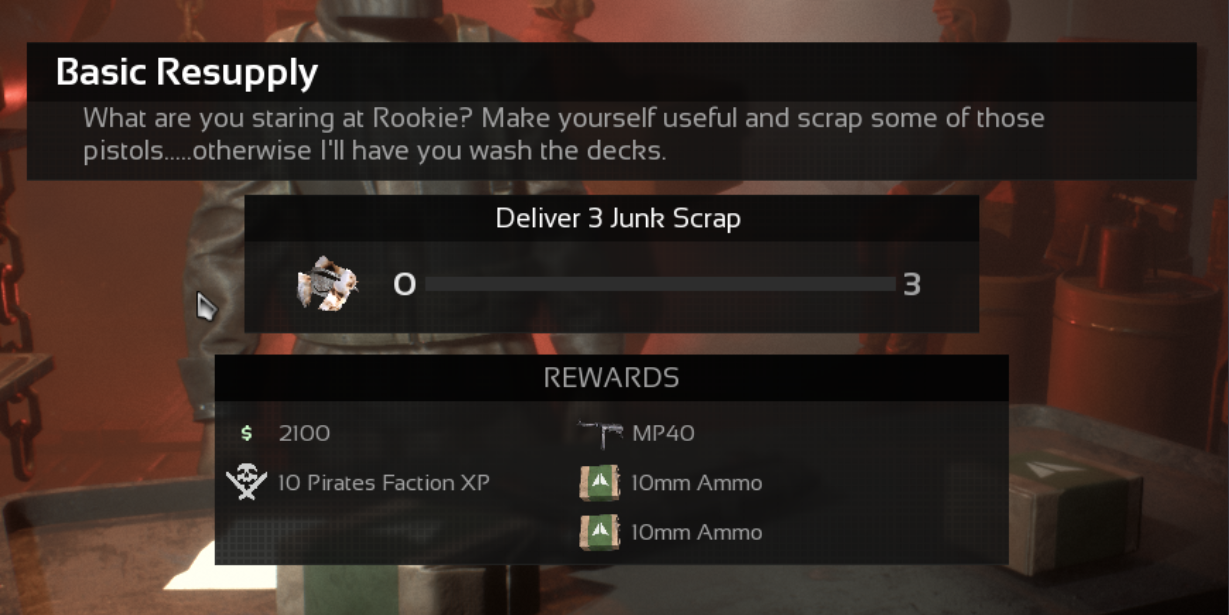Click the Pirates skull faction icon
The height and width of the screenshot is (615, 1229).
246,482
